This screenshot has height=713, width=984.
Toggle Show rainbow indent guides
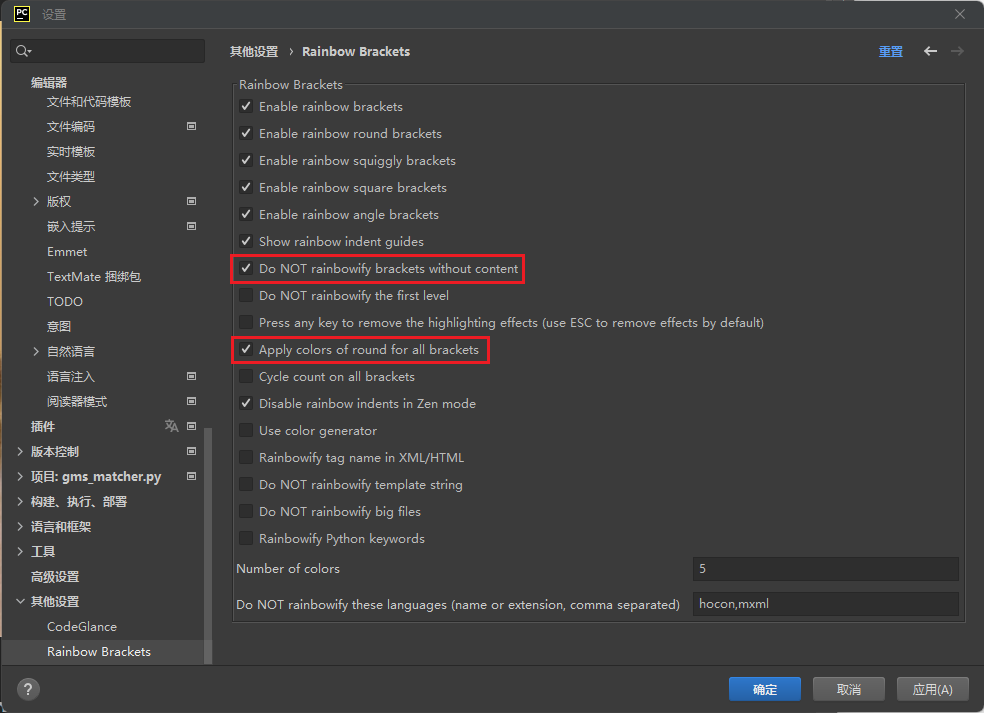(x=246, y=241)
